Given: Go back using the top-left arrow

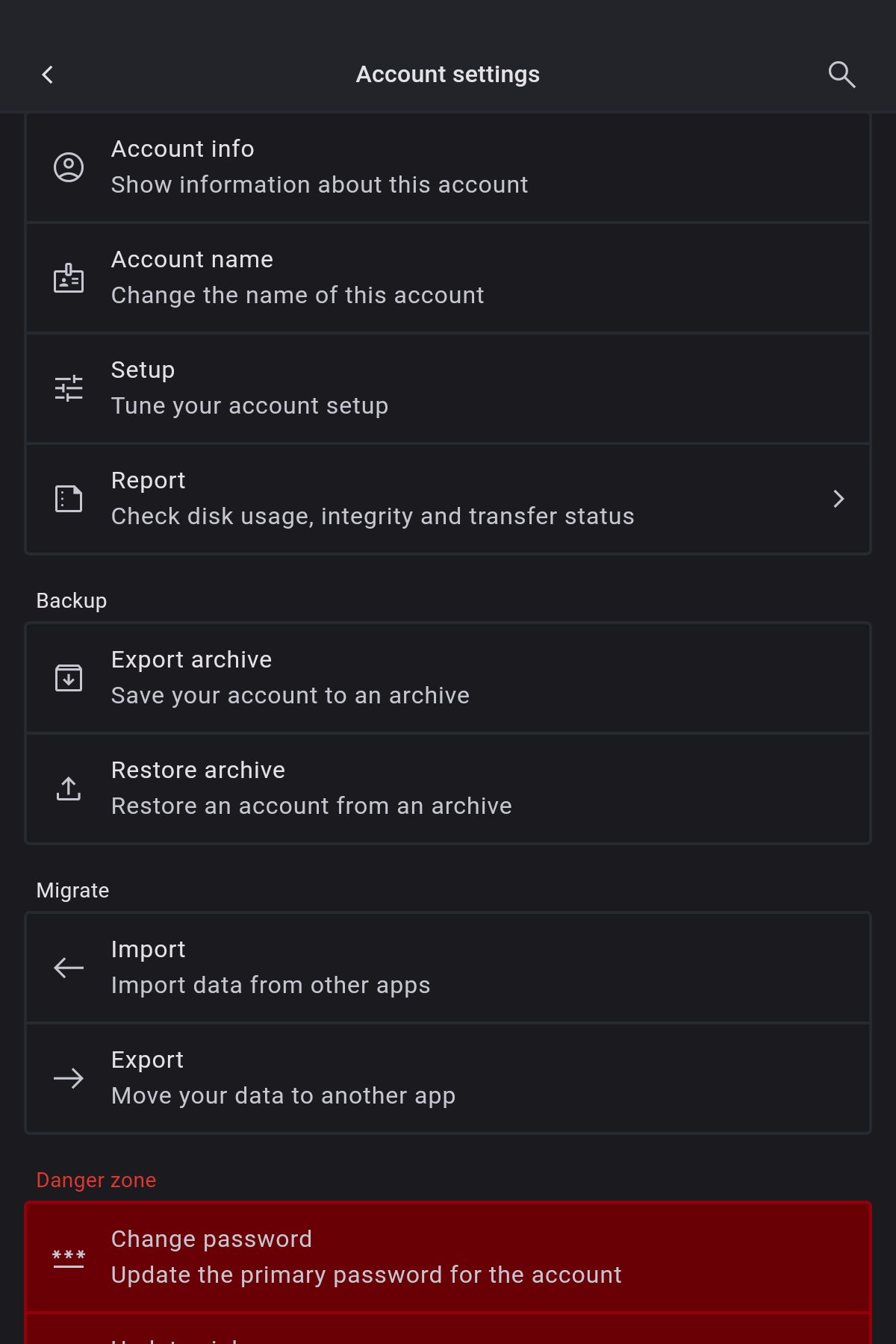Looking at the screenshot, I should [x=48, y=75].
